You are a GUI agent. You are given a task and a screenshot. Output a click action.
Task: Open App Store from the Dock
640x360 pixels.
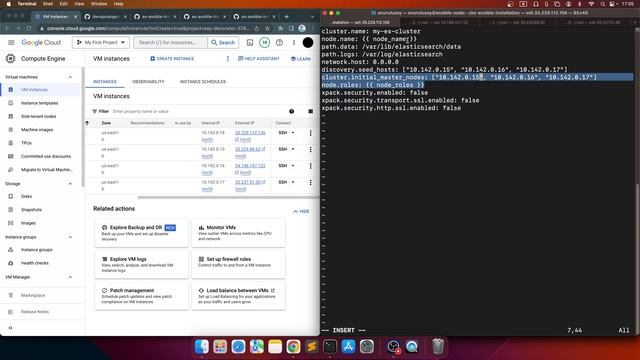(348, 347)
